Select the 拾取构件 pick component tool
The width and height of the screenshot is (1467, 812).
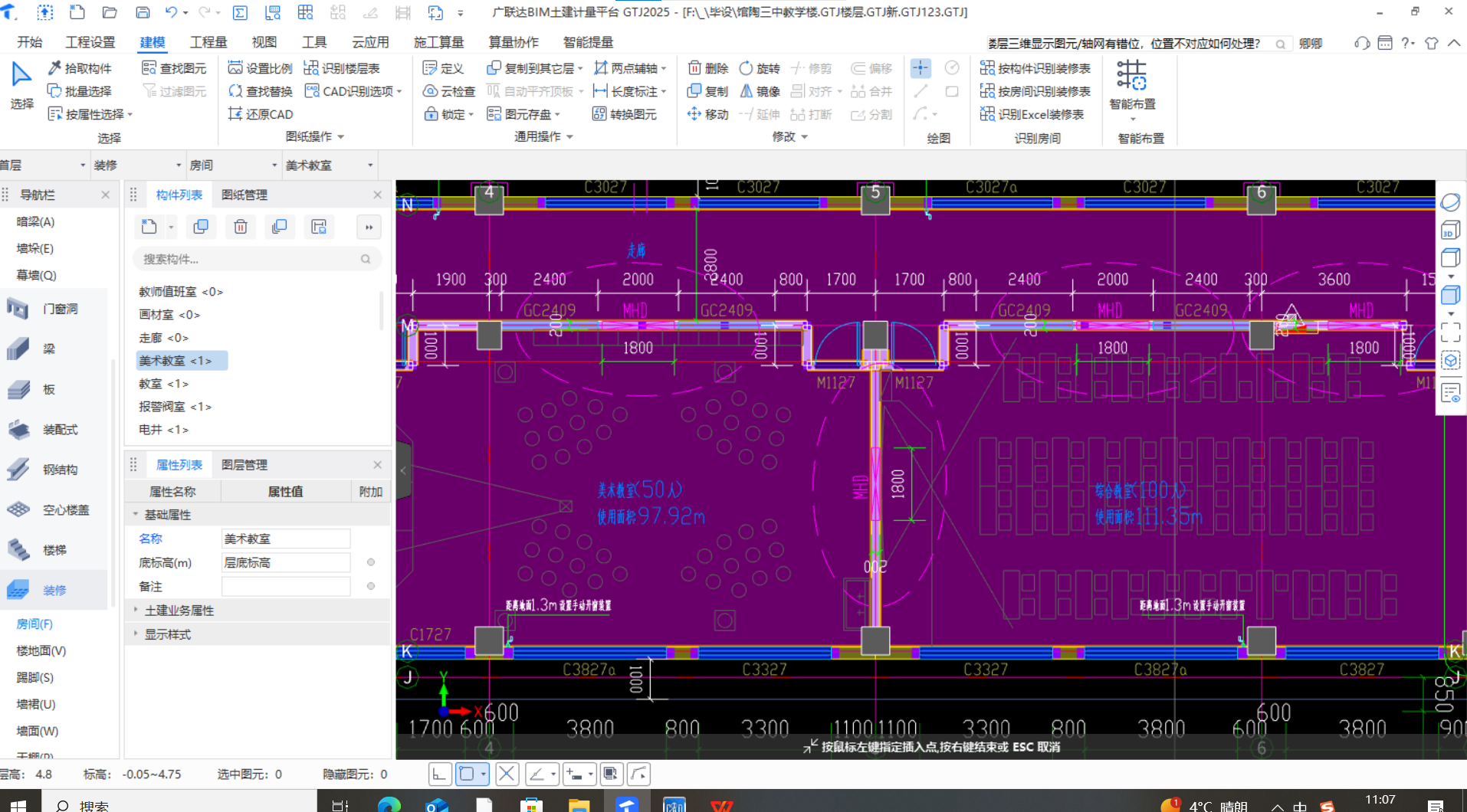tap(80, 68)
